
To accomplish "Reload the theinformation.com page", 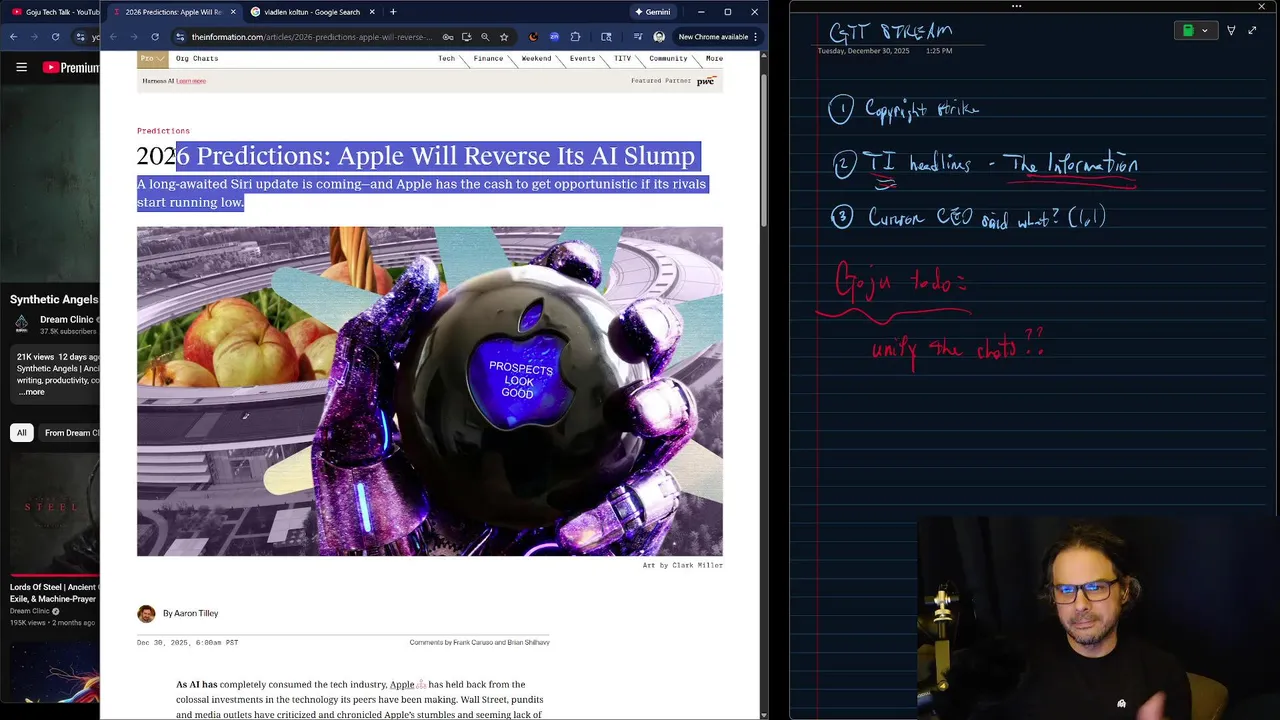I will [155, 37].
